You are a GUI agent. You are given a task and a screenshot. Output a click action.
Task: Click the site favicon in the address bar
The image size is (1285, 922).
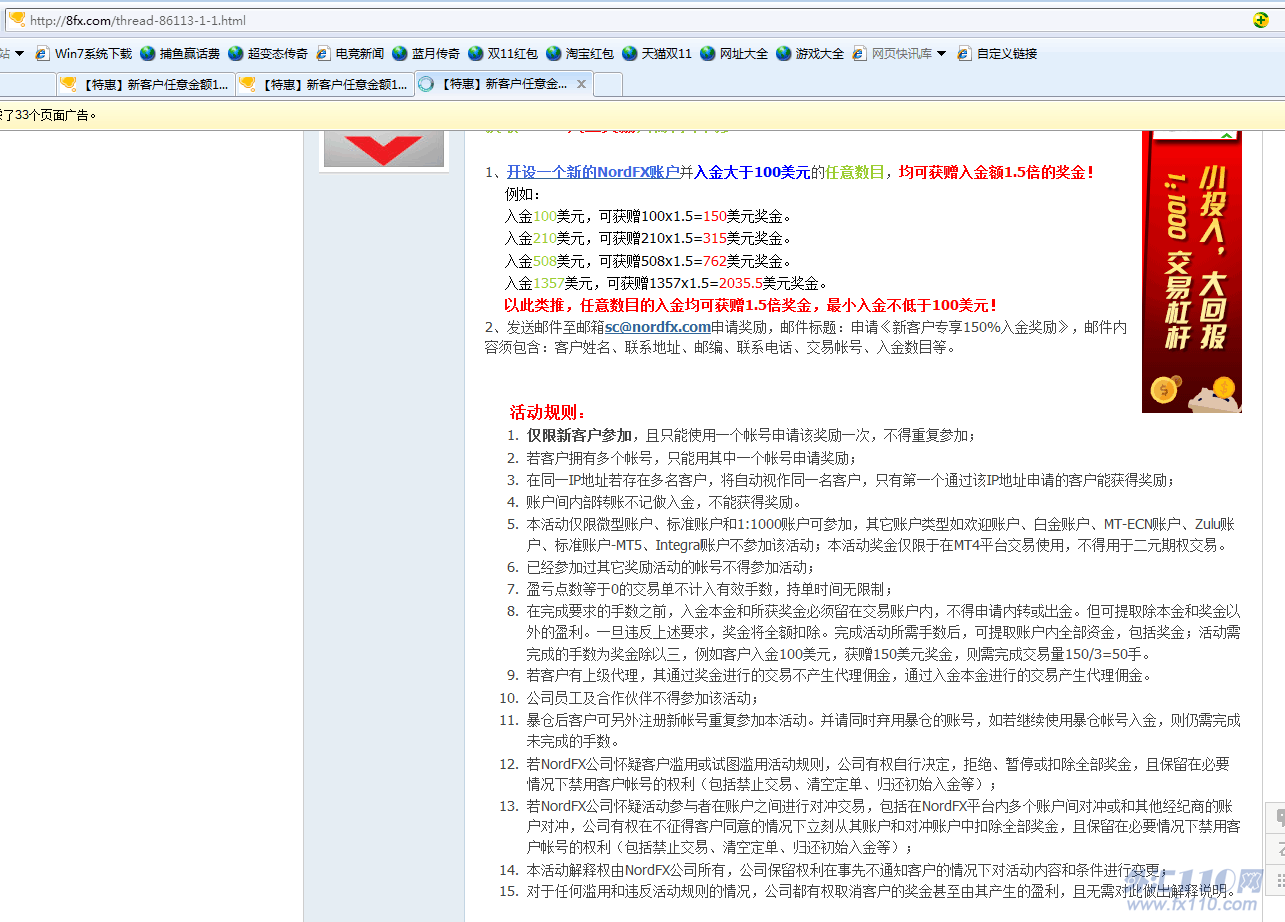coord(17,20)
